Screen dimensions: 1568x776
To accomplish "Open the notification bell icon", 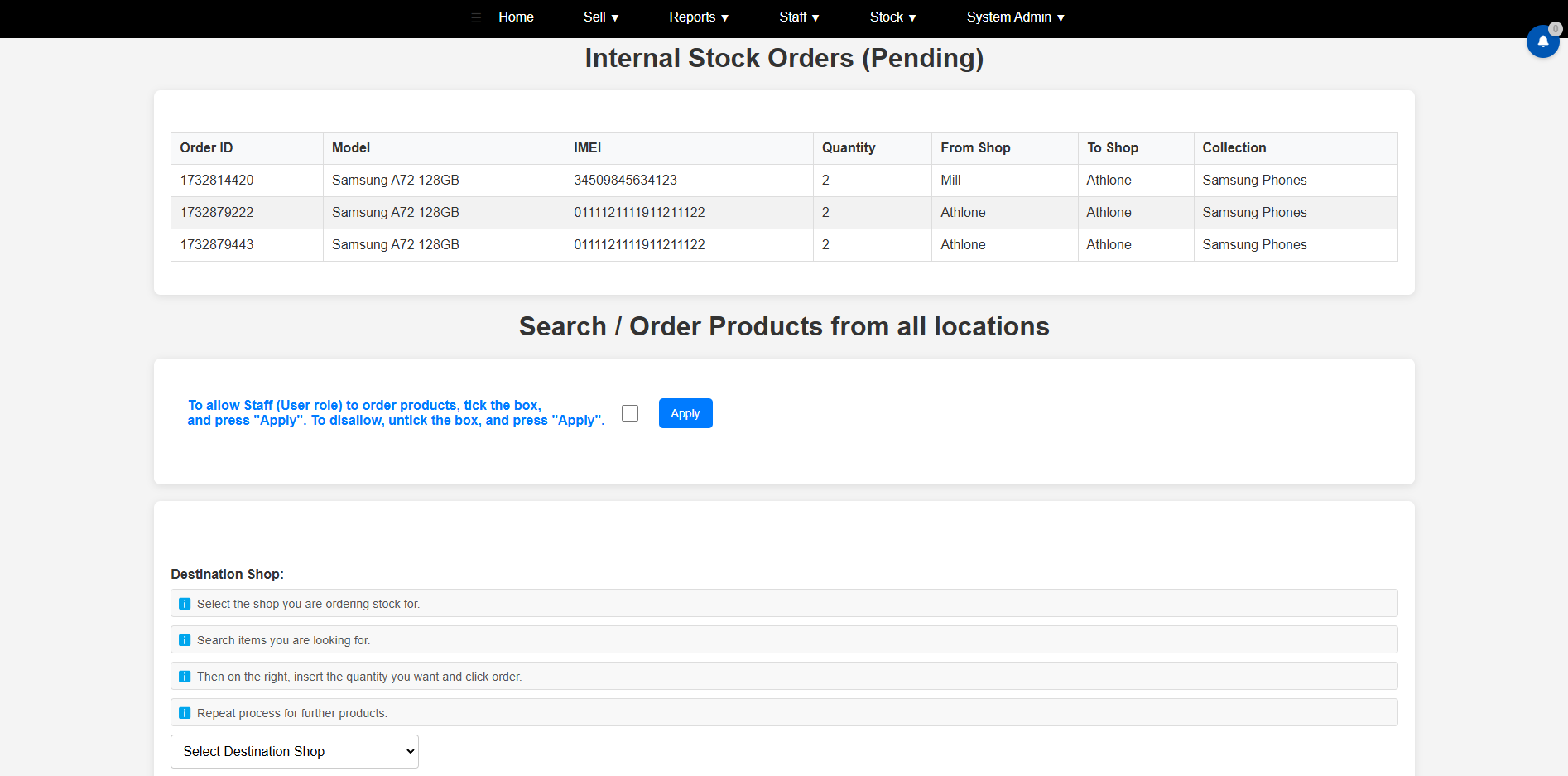I will pos(1542,41).
